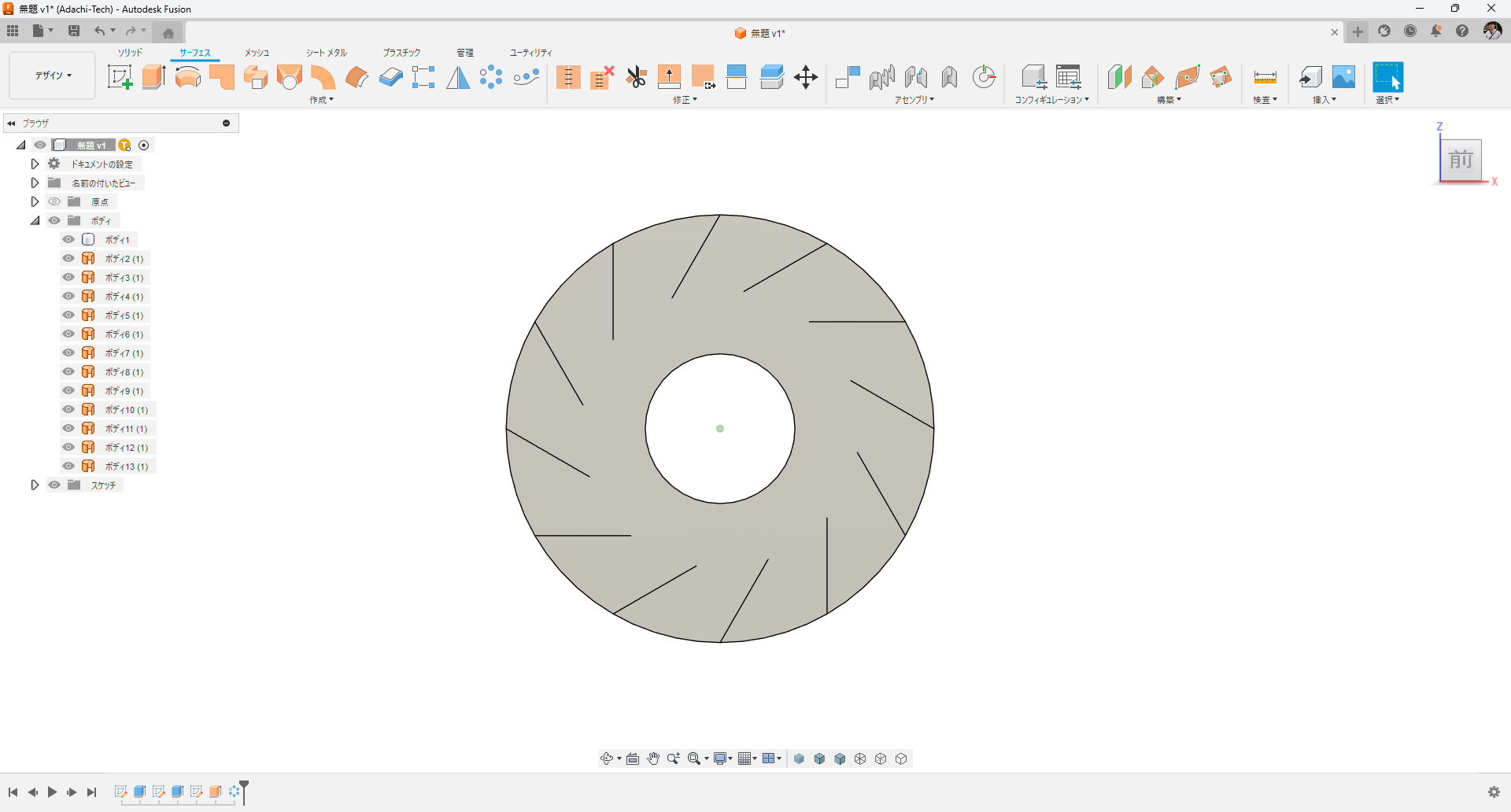
Task: Open the 作成 dropdown menu
Action: (x=321, y=100)
